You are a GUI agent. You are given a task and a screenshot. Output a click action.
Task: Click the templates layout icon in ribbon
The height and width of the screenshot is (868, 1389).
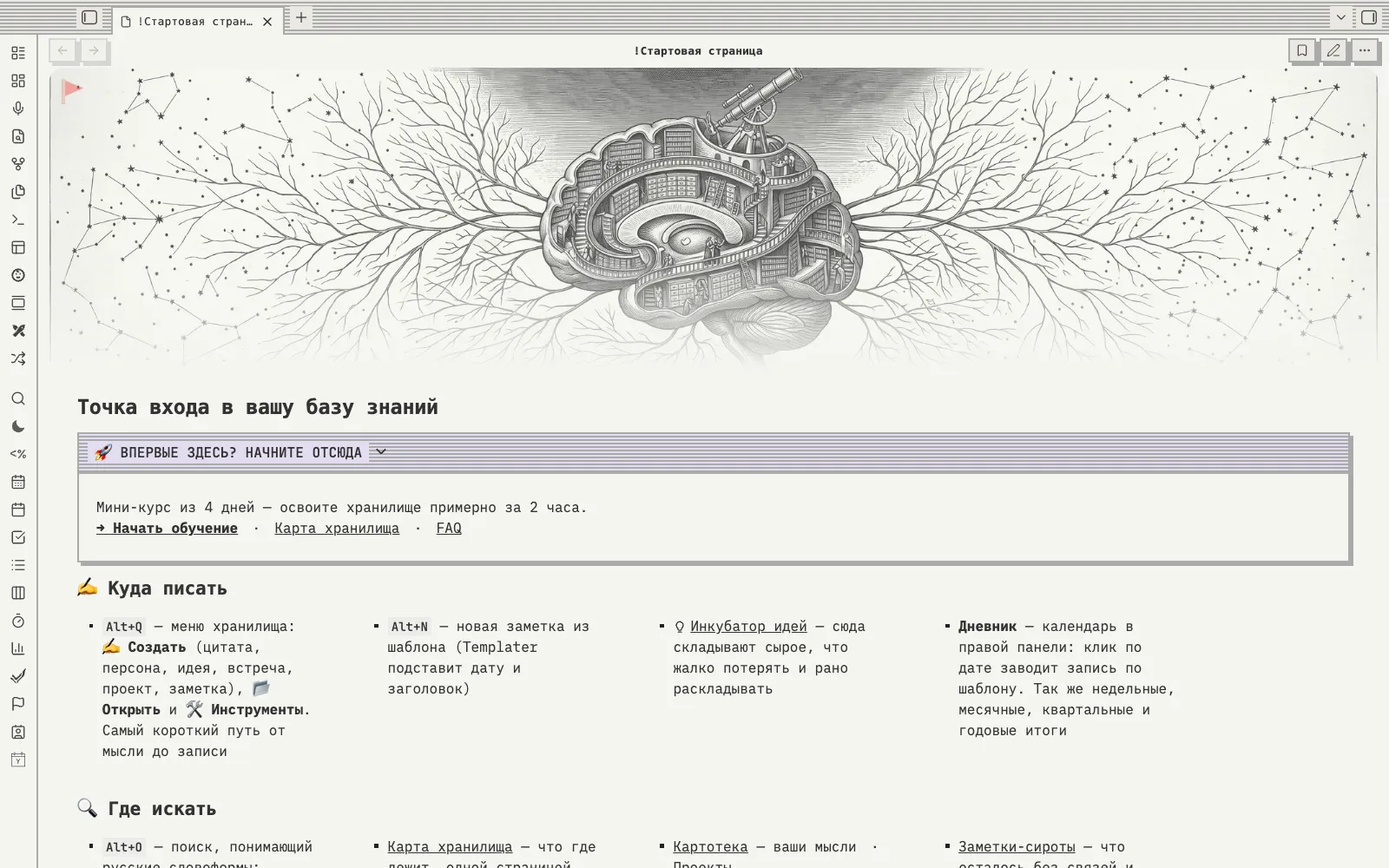[x=18, y=247]
